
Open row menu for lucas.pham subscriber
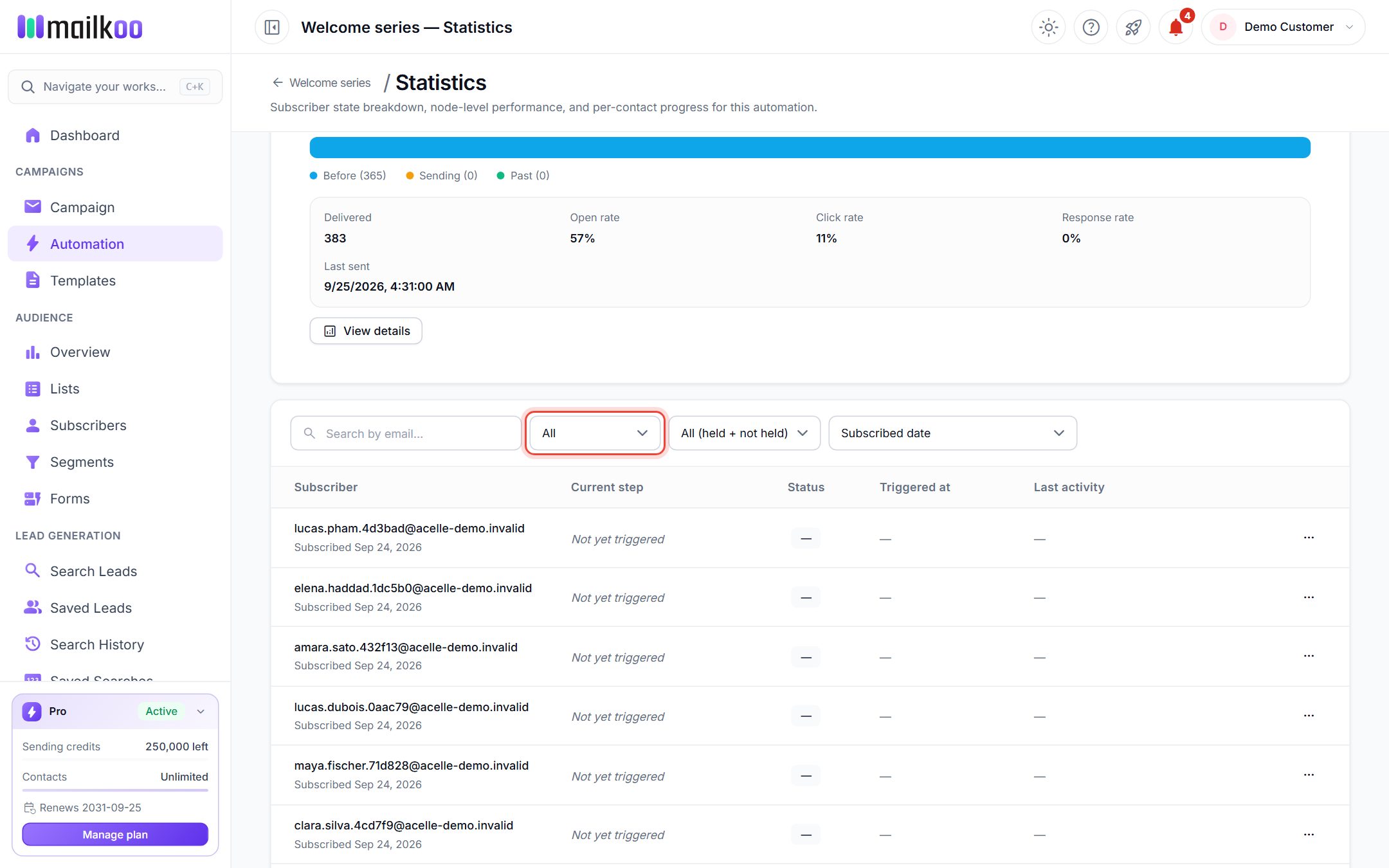(x=1309, y=538)
